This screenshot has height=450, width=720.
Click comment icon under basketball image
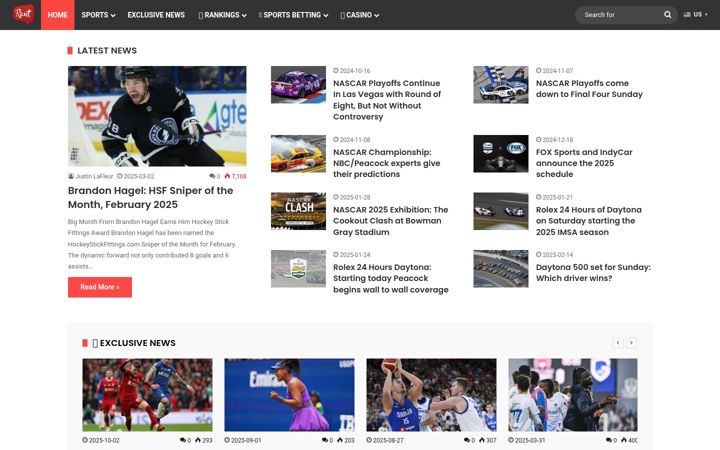point(467,440)
